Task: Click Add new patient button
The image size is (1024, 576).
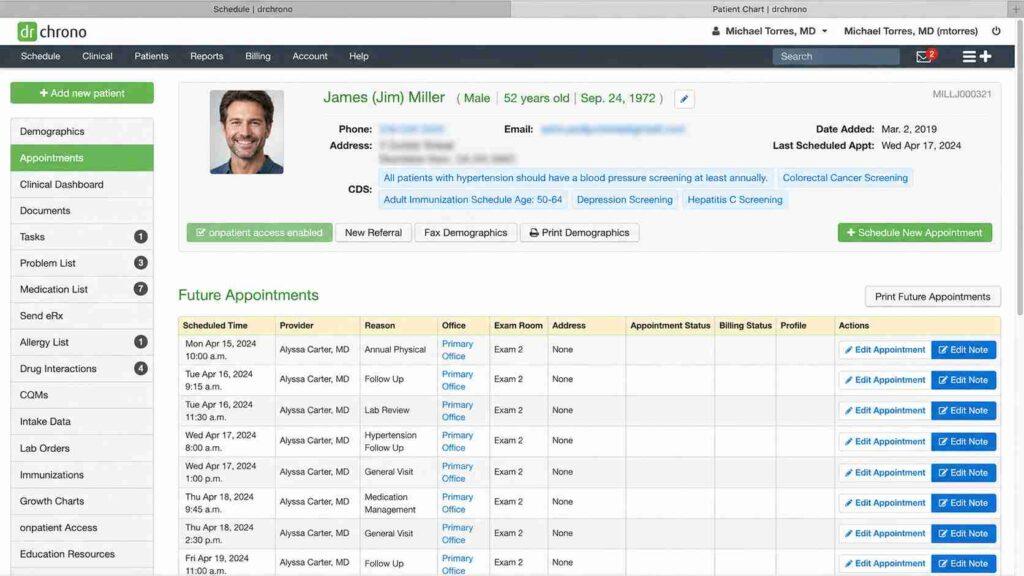Action: (x=82, y=93)
